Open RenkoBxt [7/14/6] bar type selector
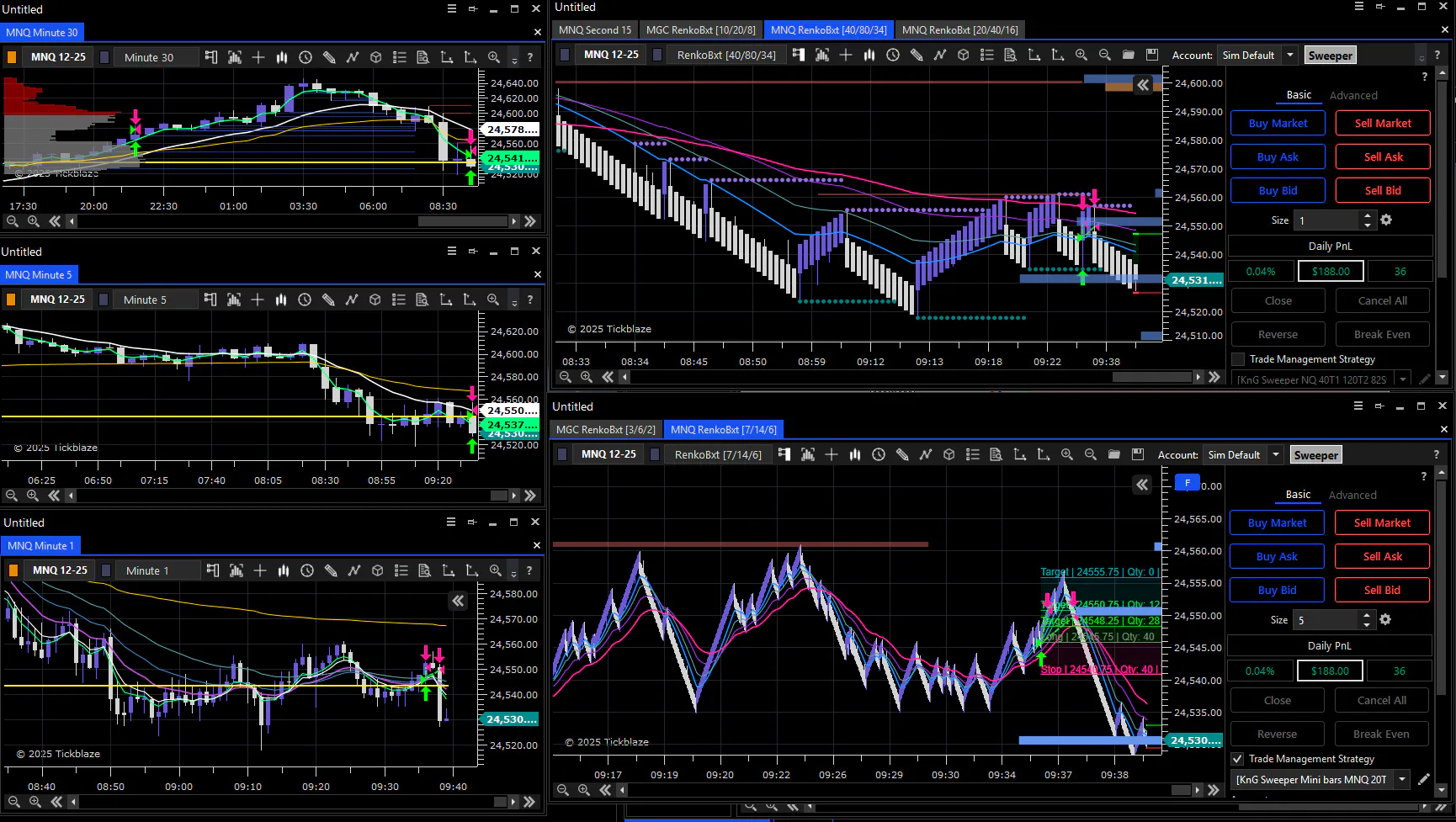Screen dimensions: 1456x822 click(718, 454)
